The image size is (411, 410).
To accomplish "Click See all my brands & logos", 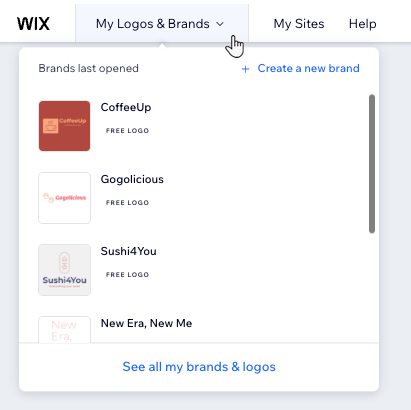I will (199, 367).
